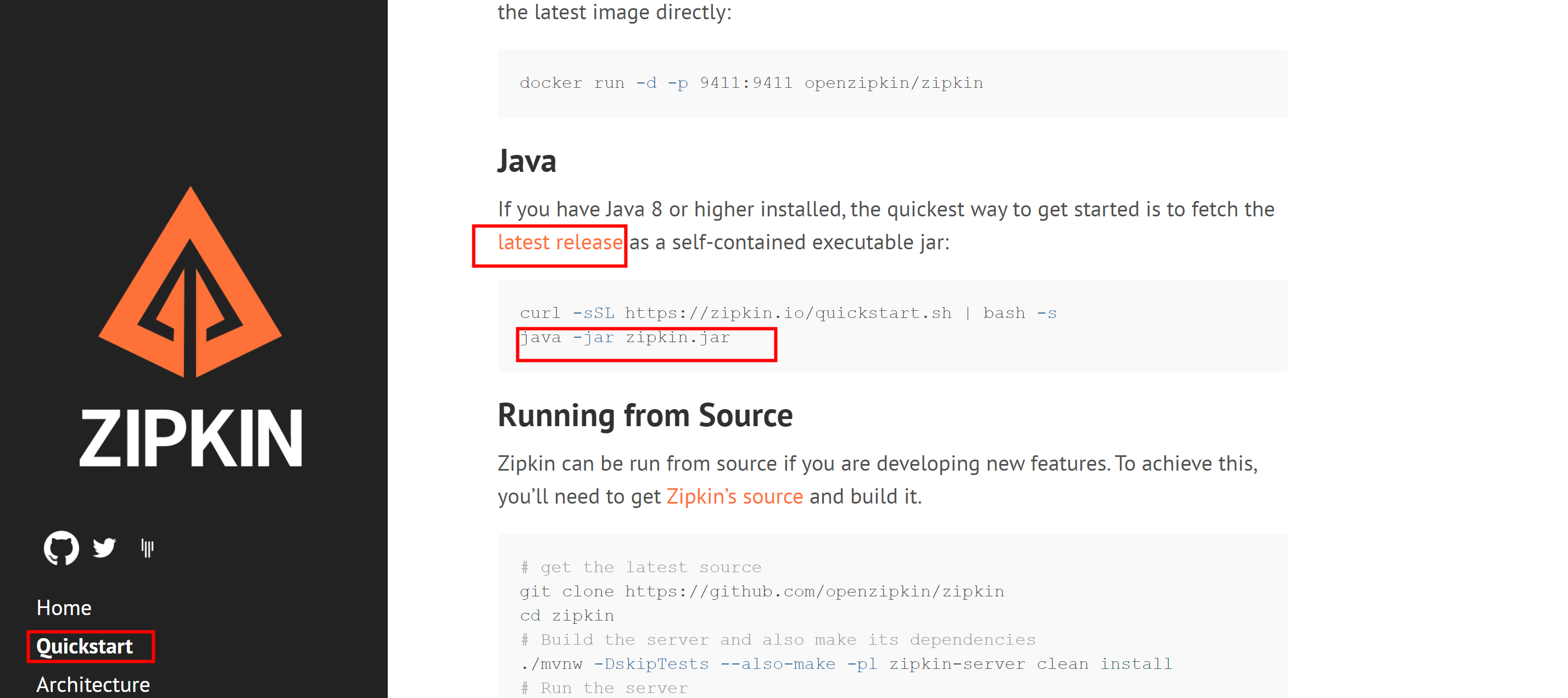Open the Gitter chat icon
Screen dimensions: 1568x698
click(147, 548)
